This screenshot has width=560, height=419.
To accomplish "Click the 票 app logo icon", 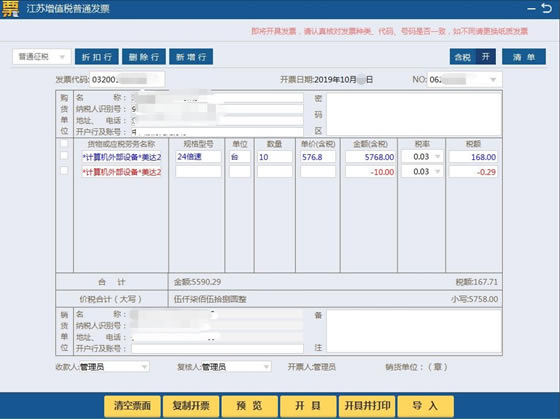I will [10, 9].
